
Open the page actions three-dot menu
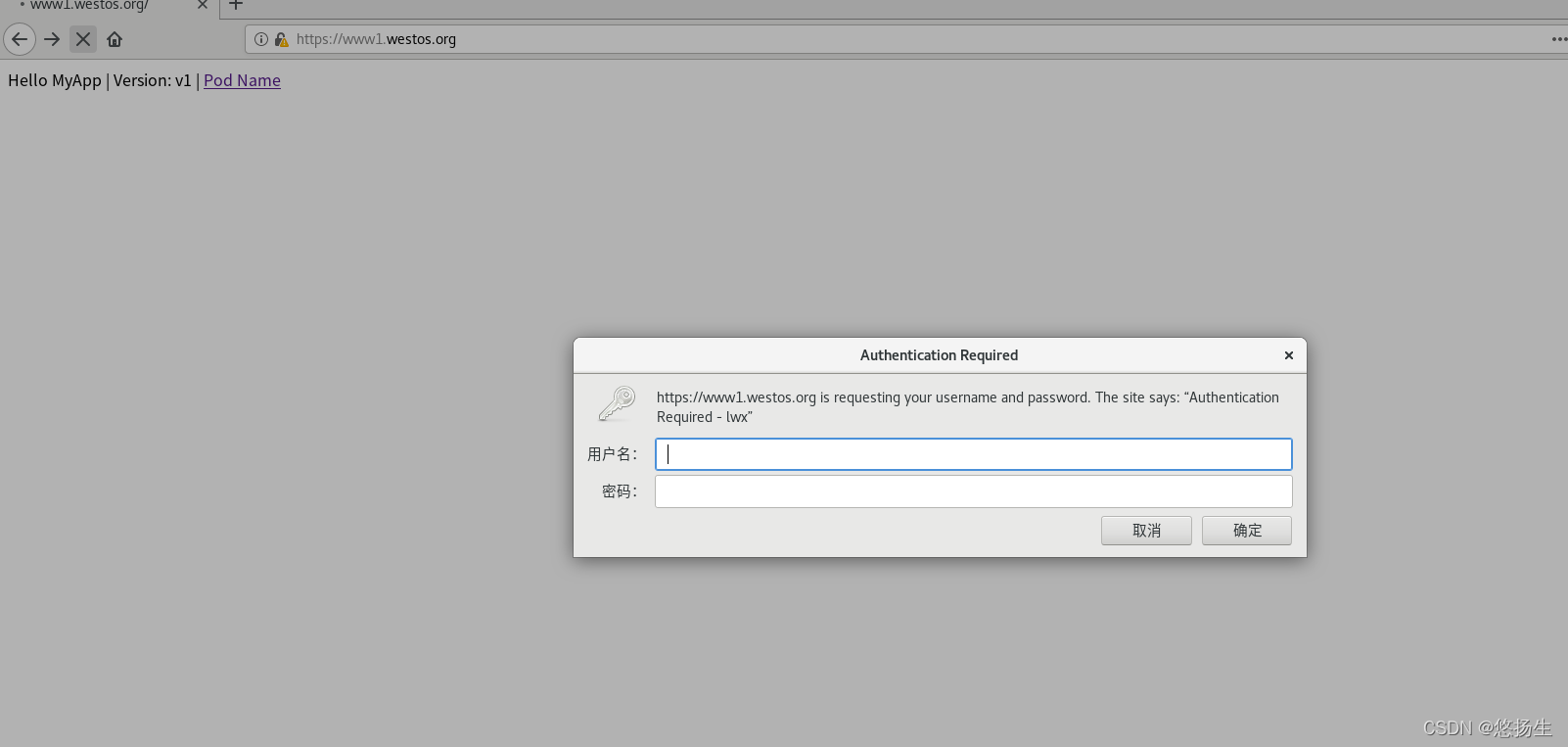pos(1558,39)
